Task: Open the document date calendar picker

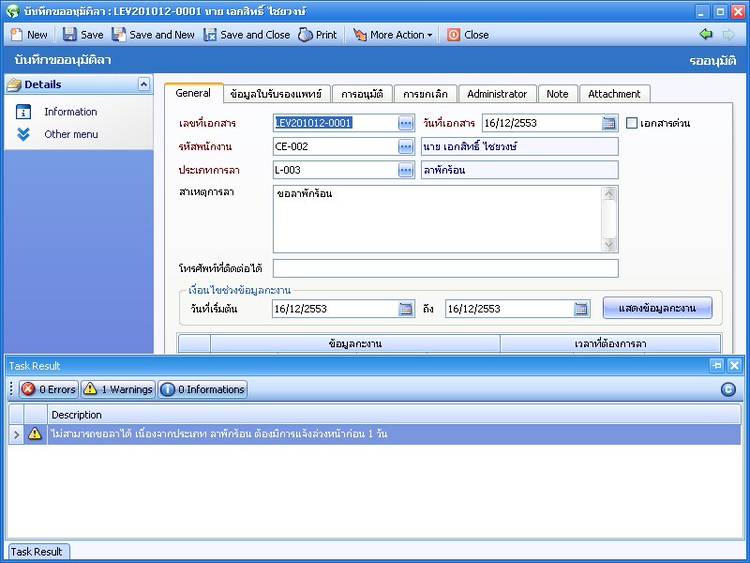Action: pyautogui.click(x=609, y=123)
